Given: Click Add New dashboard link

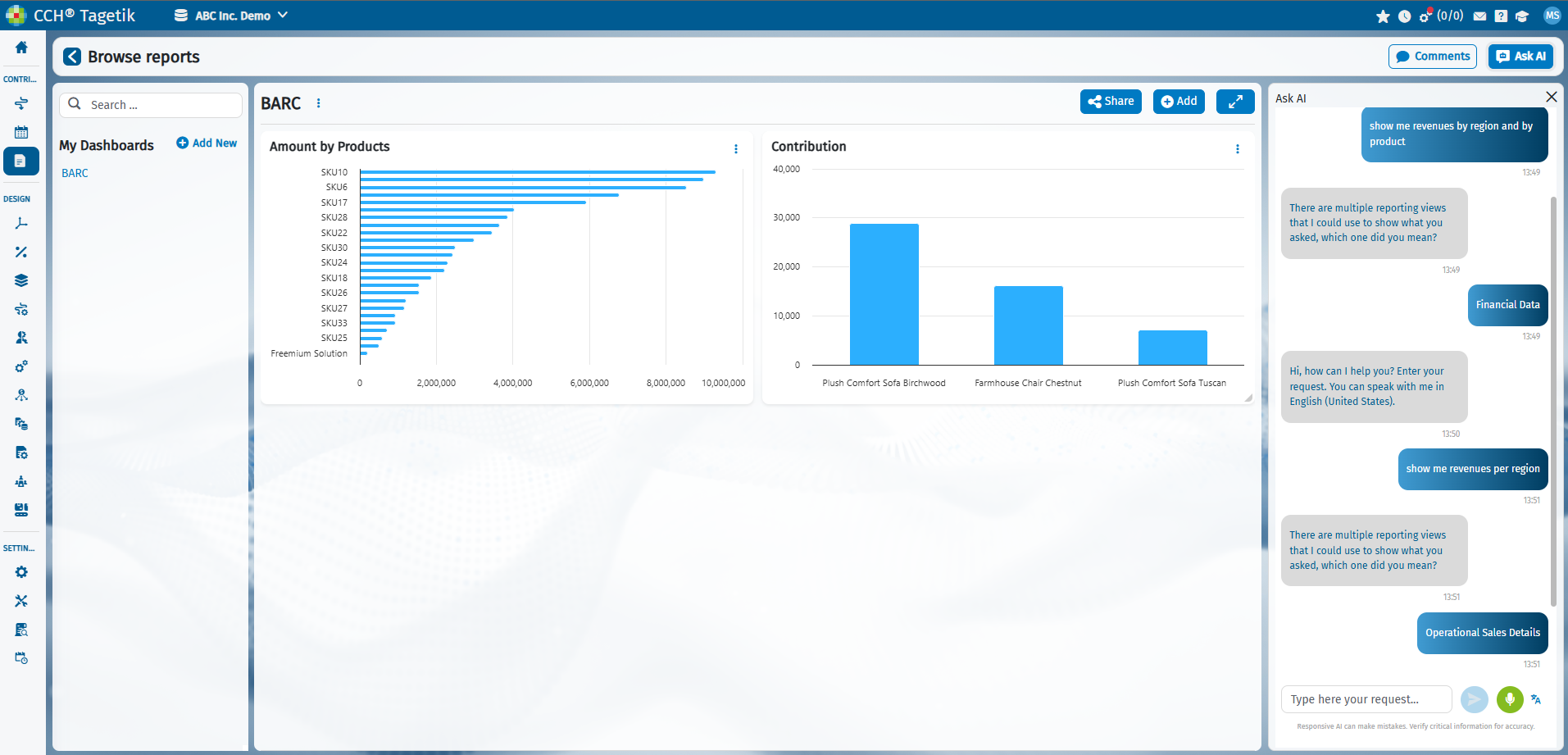Looking at the screenshot, I should 207,143.
